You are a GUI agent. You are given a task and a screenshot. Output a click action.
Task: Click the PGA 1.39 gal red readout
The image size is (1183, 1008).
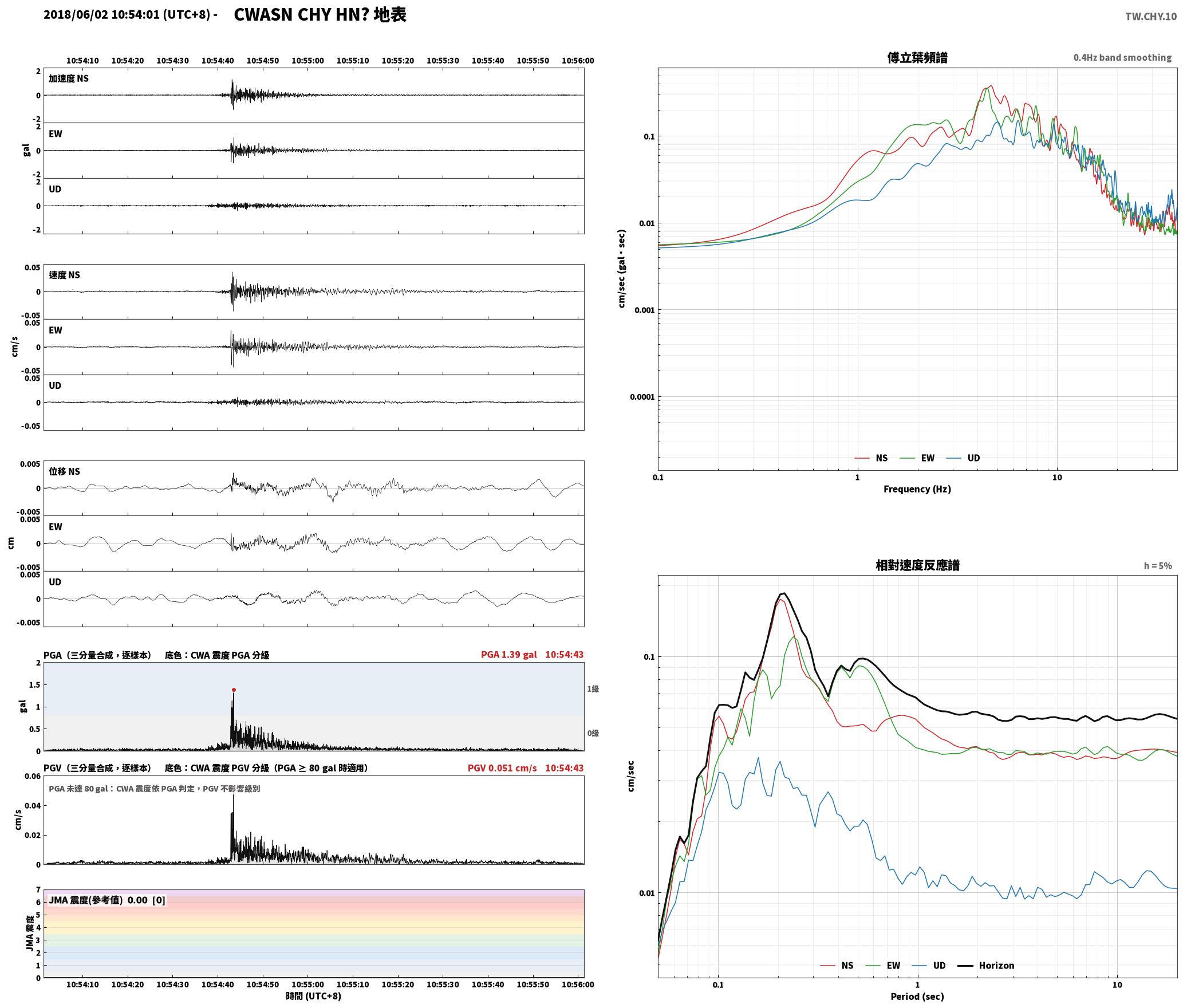click(x=508, y=655)
